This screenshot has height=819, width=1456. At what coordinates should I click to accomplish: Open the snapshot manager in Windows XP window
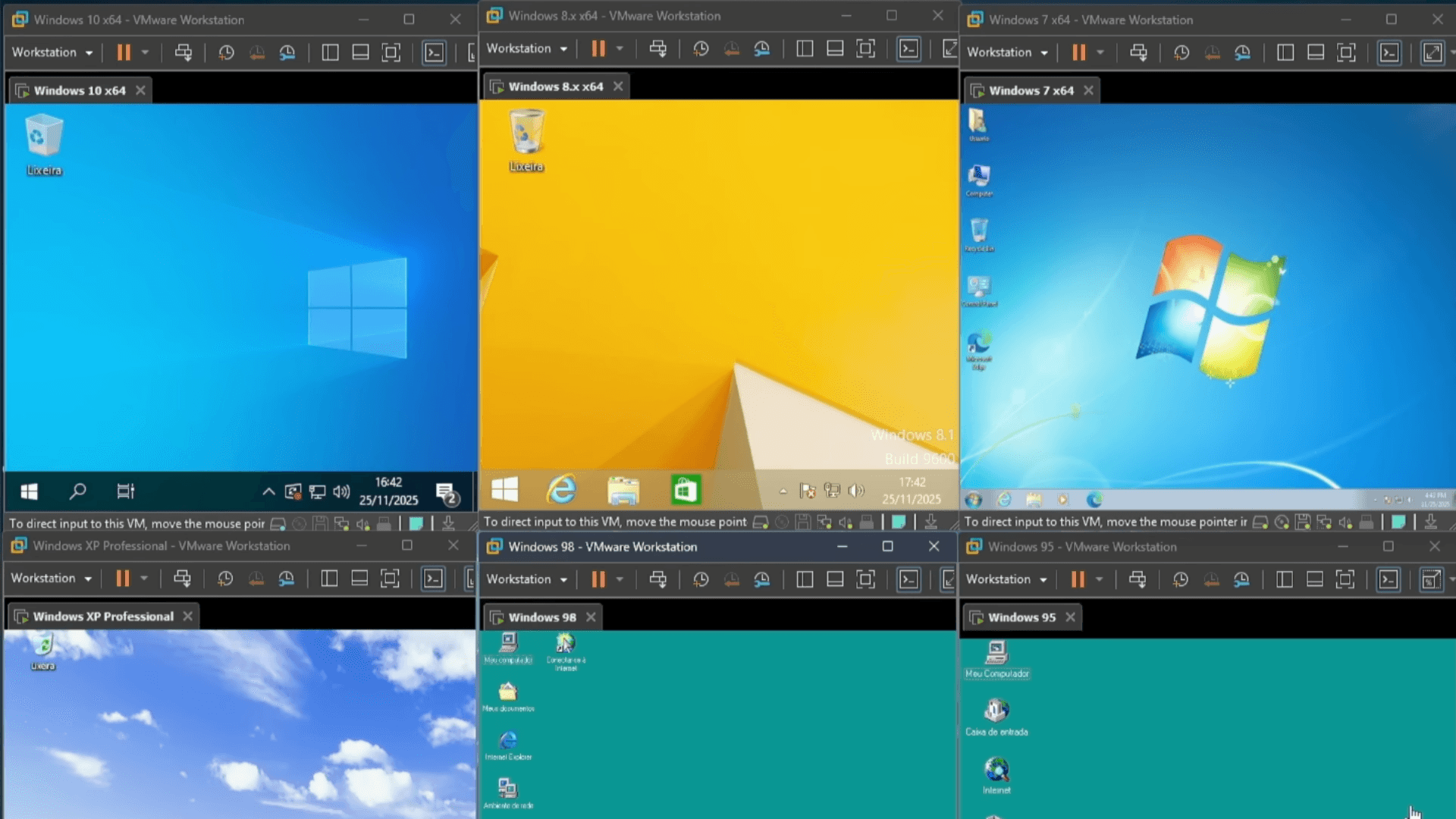coord(286,579)
